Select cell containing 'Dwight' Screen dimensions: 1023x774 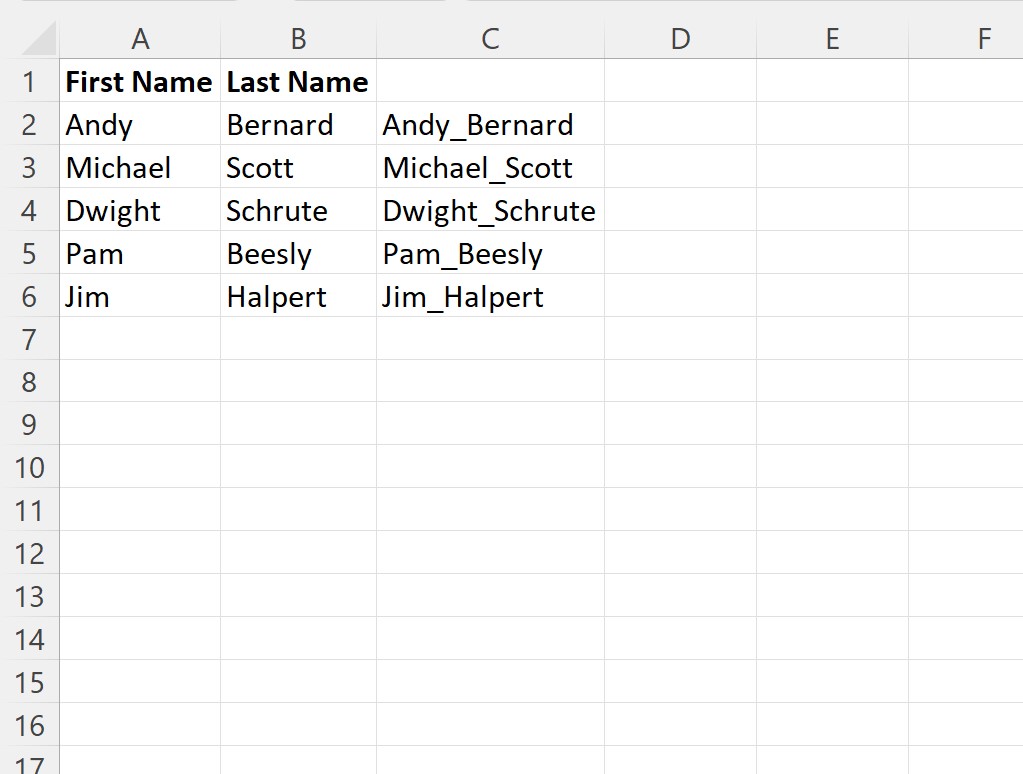tap(140, 210)
